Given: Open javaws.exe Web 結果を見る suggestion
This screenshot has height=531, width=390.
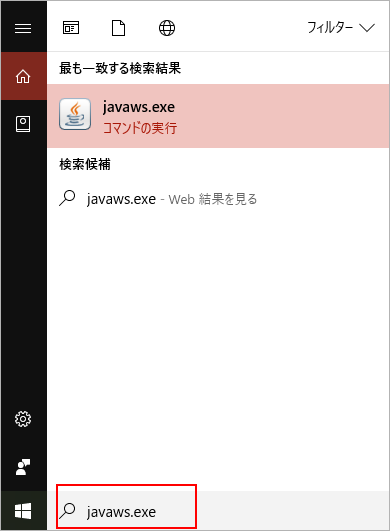Looking at the screenshot, I should 218,199.
